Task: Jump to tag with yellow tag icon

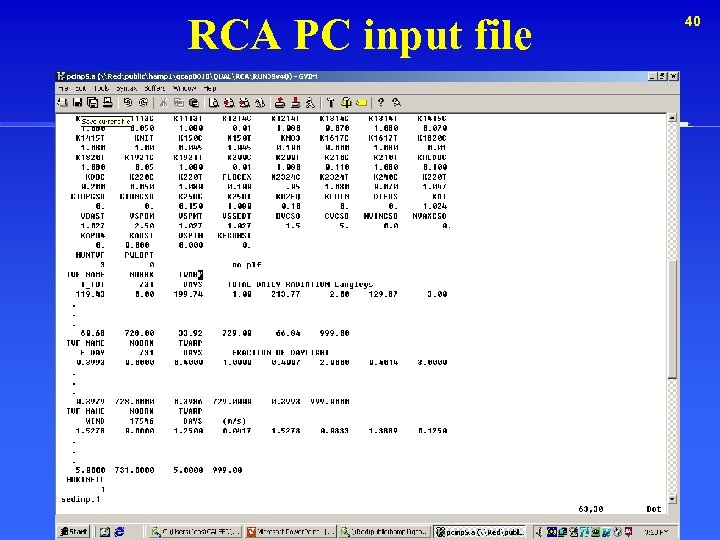Action: tap(361, 103)
